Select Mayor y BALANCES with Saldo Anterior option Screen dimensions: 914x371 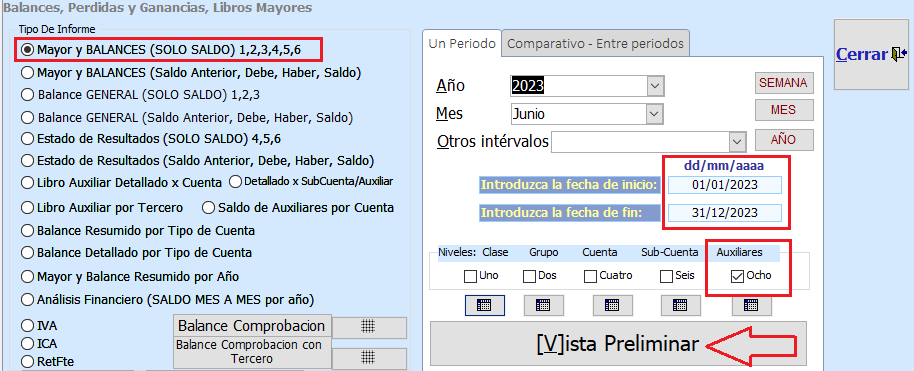click(x=191, y=73)
